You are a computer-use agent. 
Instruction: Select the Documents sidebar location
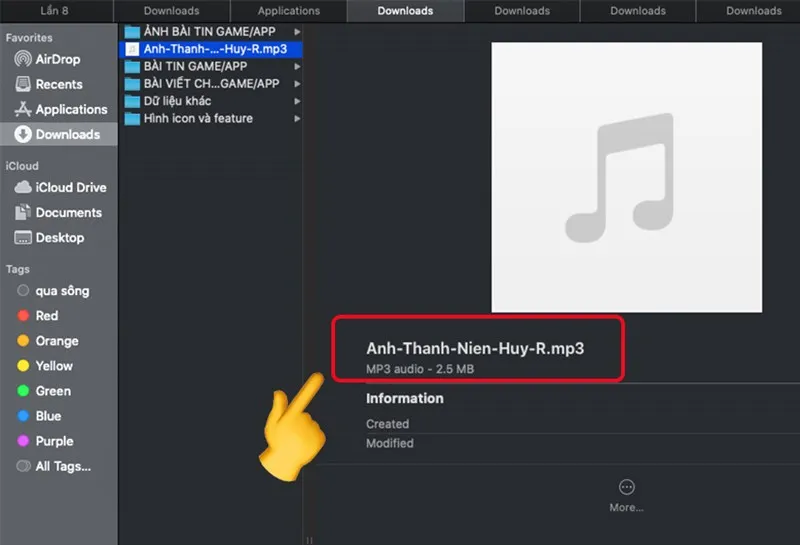[68, 212]
